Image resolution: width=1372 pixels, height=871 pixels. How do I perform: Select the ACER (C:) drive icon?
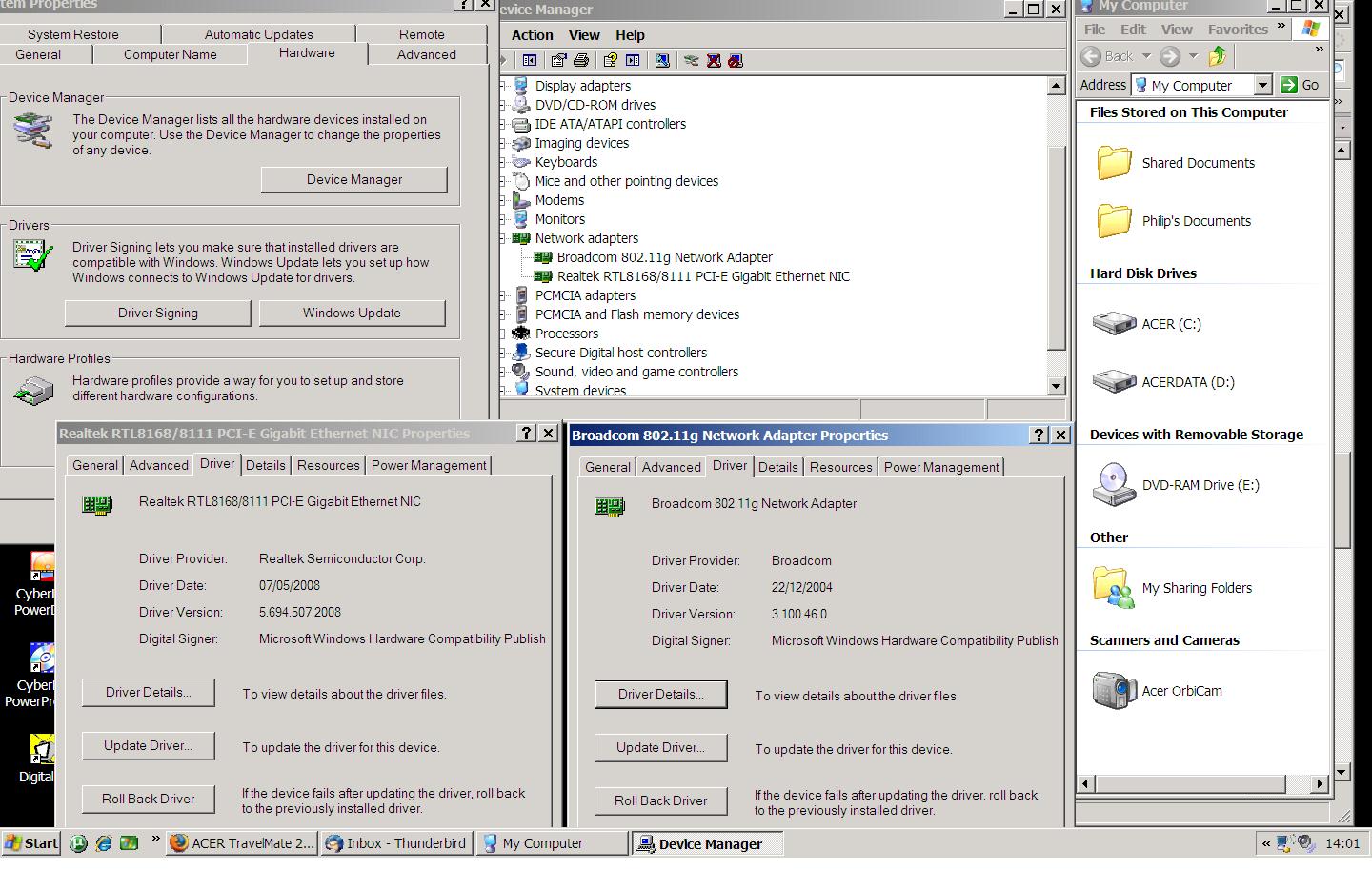(1113, 324)
